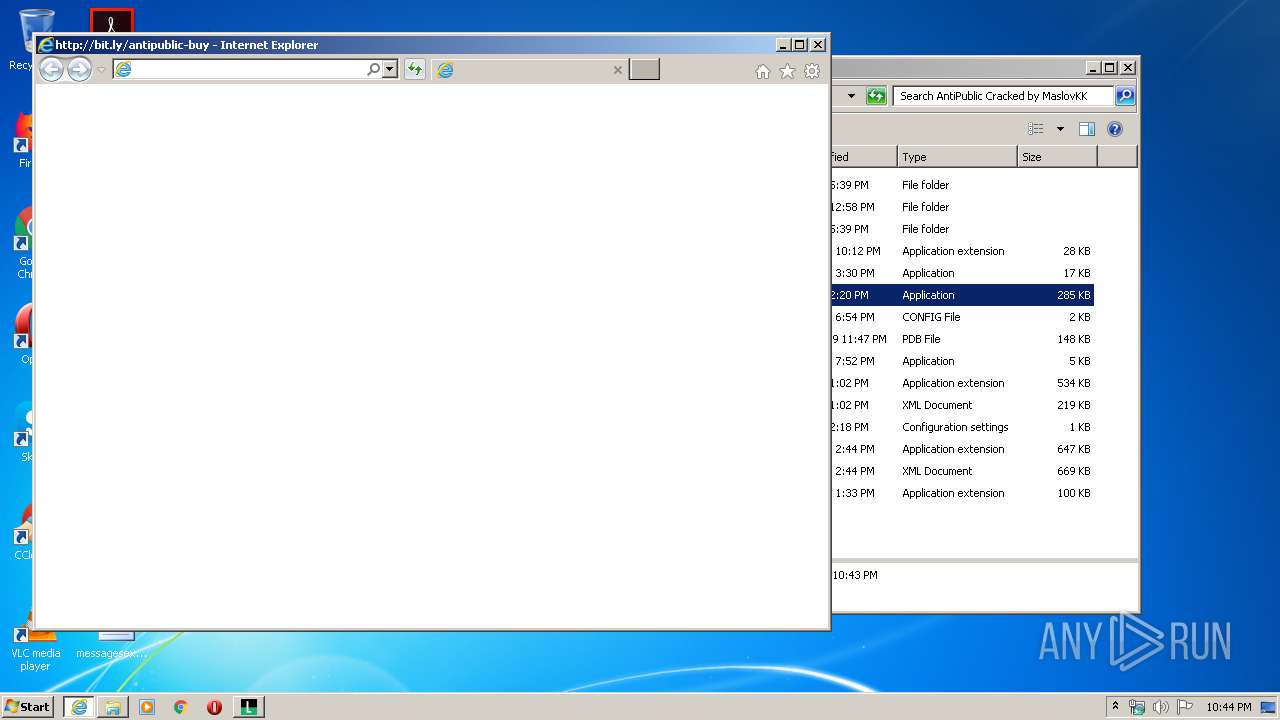This screenshot has width=1280, height=720.
Task: Select the PDB File 148 KB row
Action: pyautogui.click(x=962, y=339)
